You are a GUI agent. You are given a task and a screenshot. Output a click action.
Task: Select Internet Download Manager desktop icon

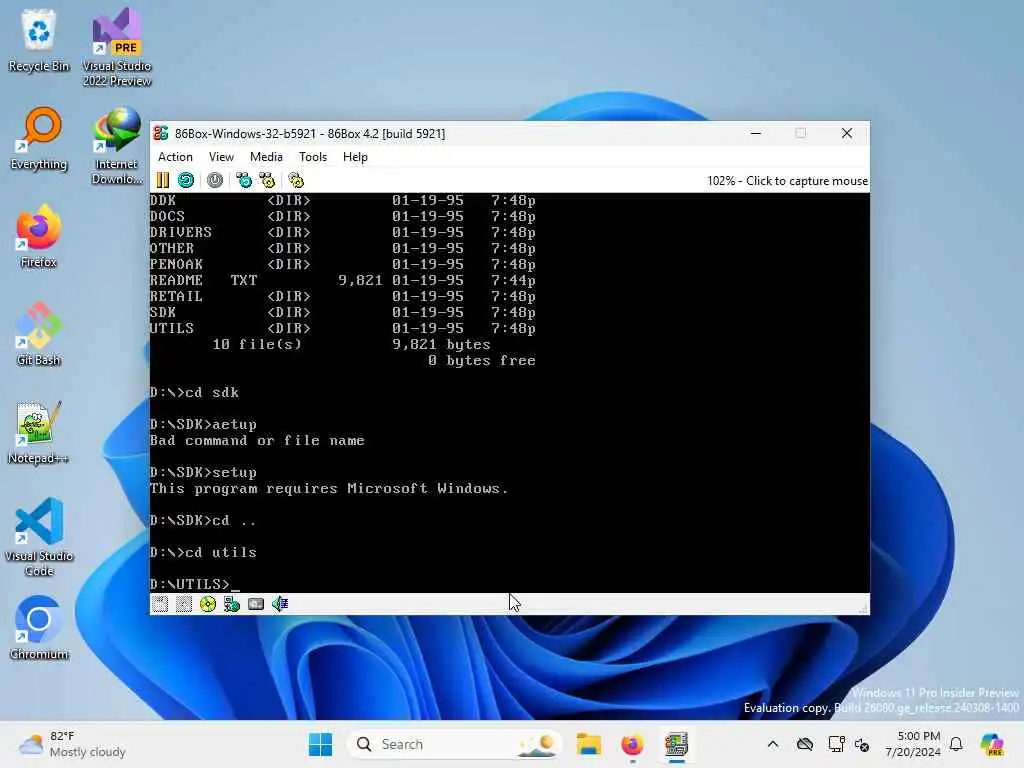117,145
